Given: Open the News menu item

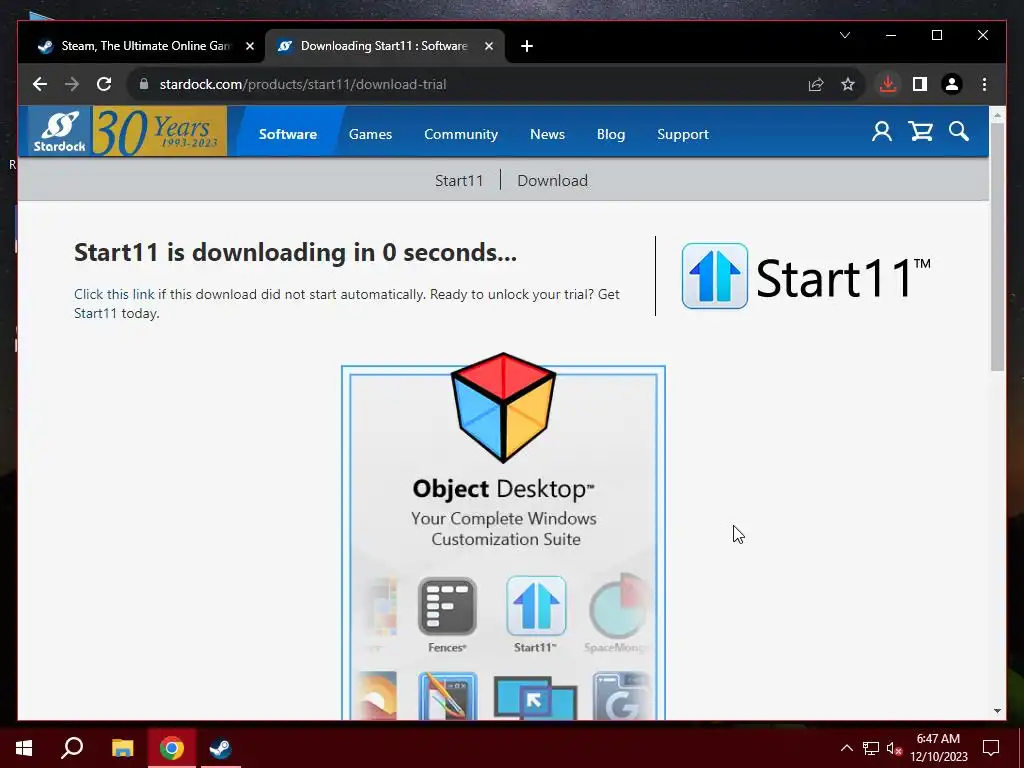Looking at the screenshot, I should tap(547, 134).
